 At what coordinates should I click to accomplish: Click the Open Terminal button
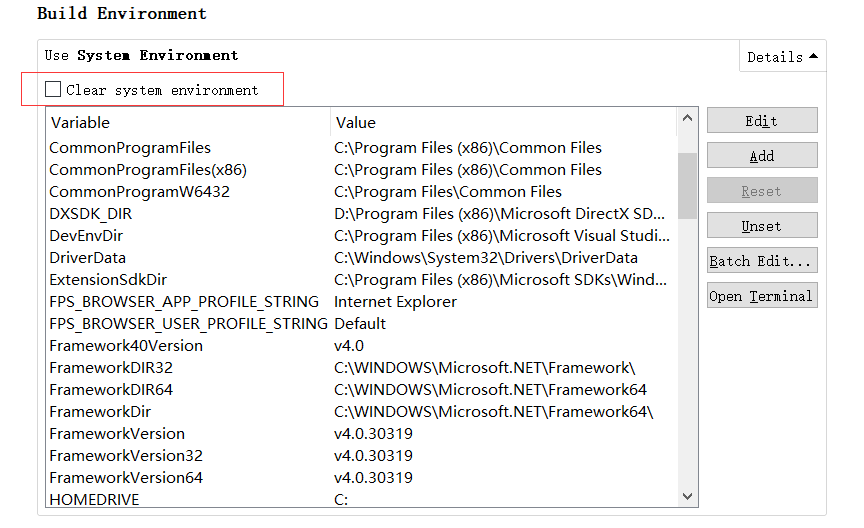[x=762, y=295]
